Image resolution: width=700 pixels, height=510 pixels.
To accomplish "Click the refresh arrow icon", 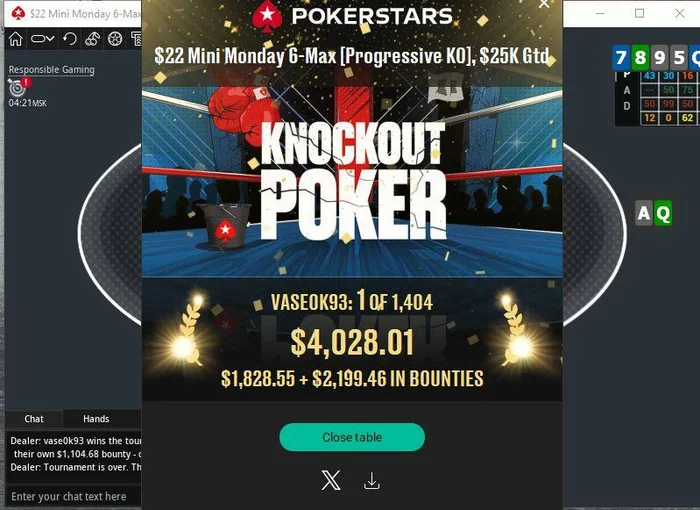I will [x=70, y=39].
